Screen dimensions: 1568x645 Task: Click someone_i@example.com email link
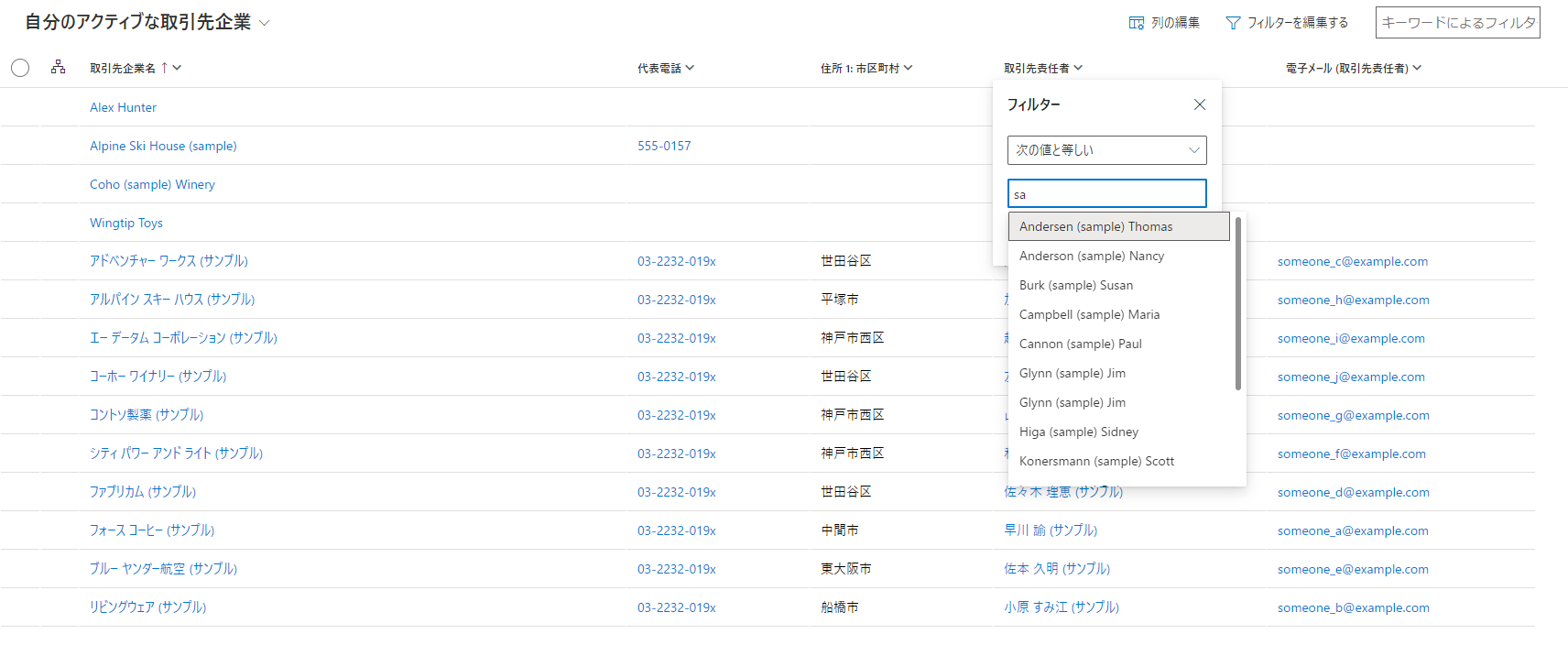tap(1351, 338)
